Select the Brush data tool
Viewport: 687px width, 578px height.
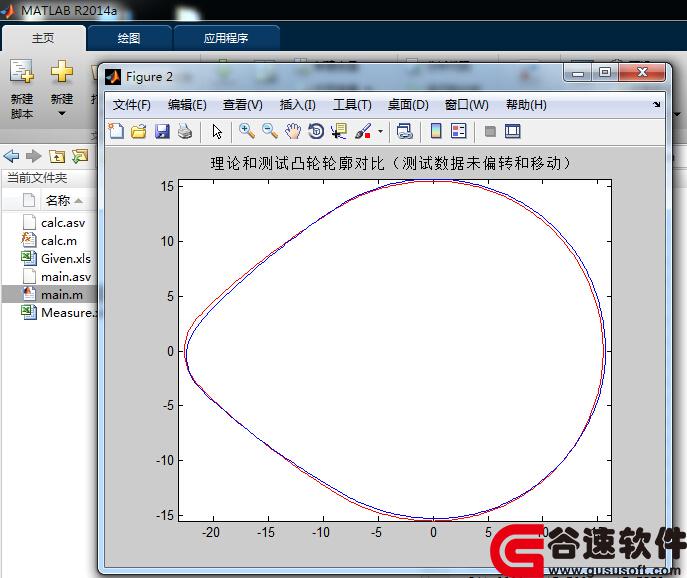coord(363,131)
